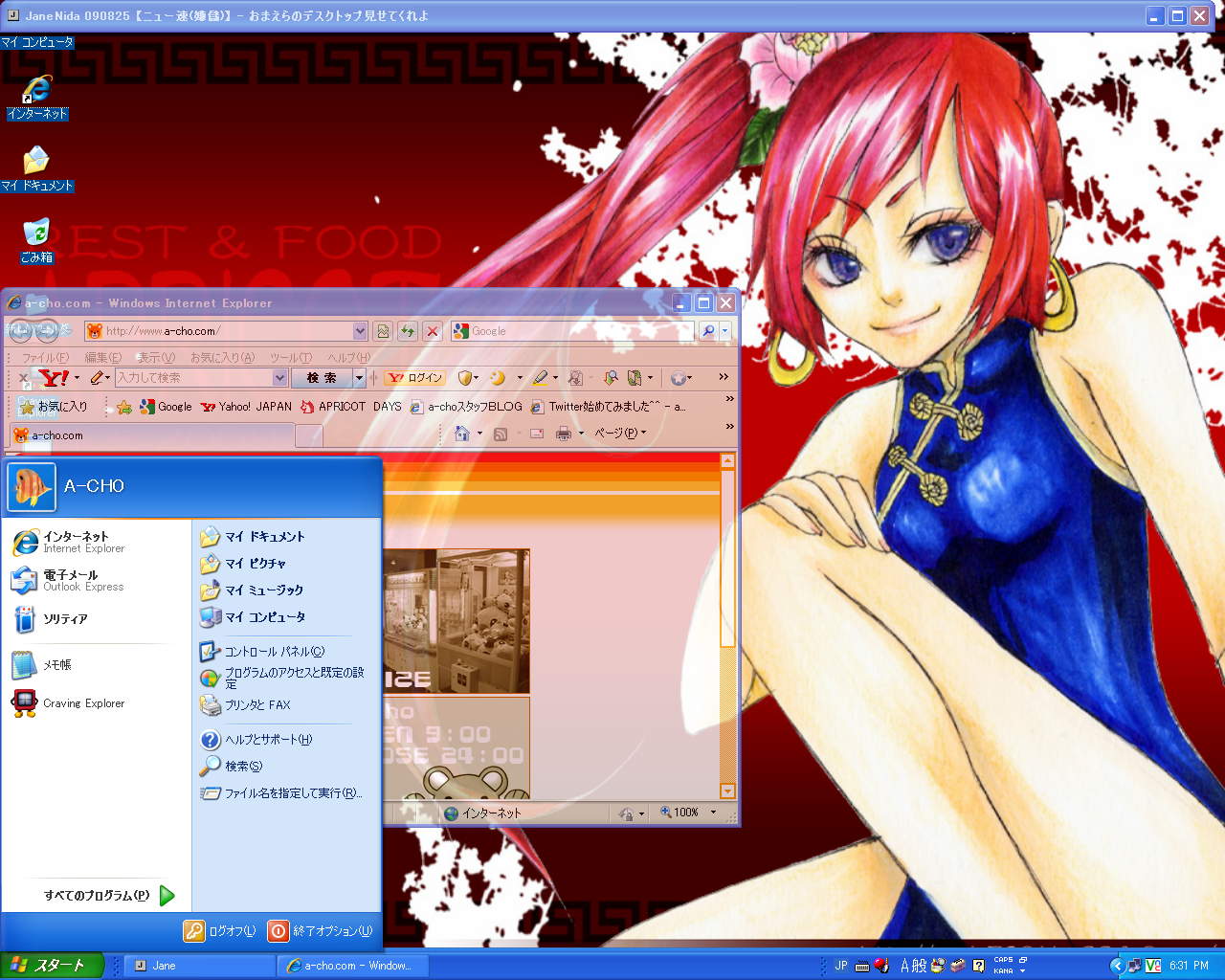Viewport: 1225px width, 980px height.
Task: Open the APRICOT DAYS favorites link
Action: click(x=351, y=407)
